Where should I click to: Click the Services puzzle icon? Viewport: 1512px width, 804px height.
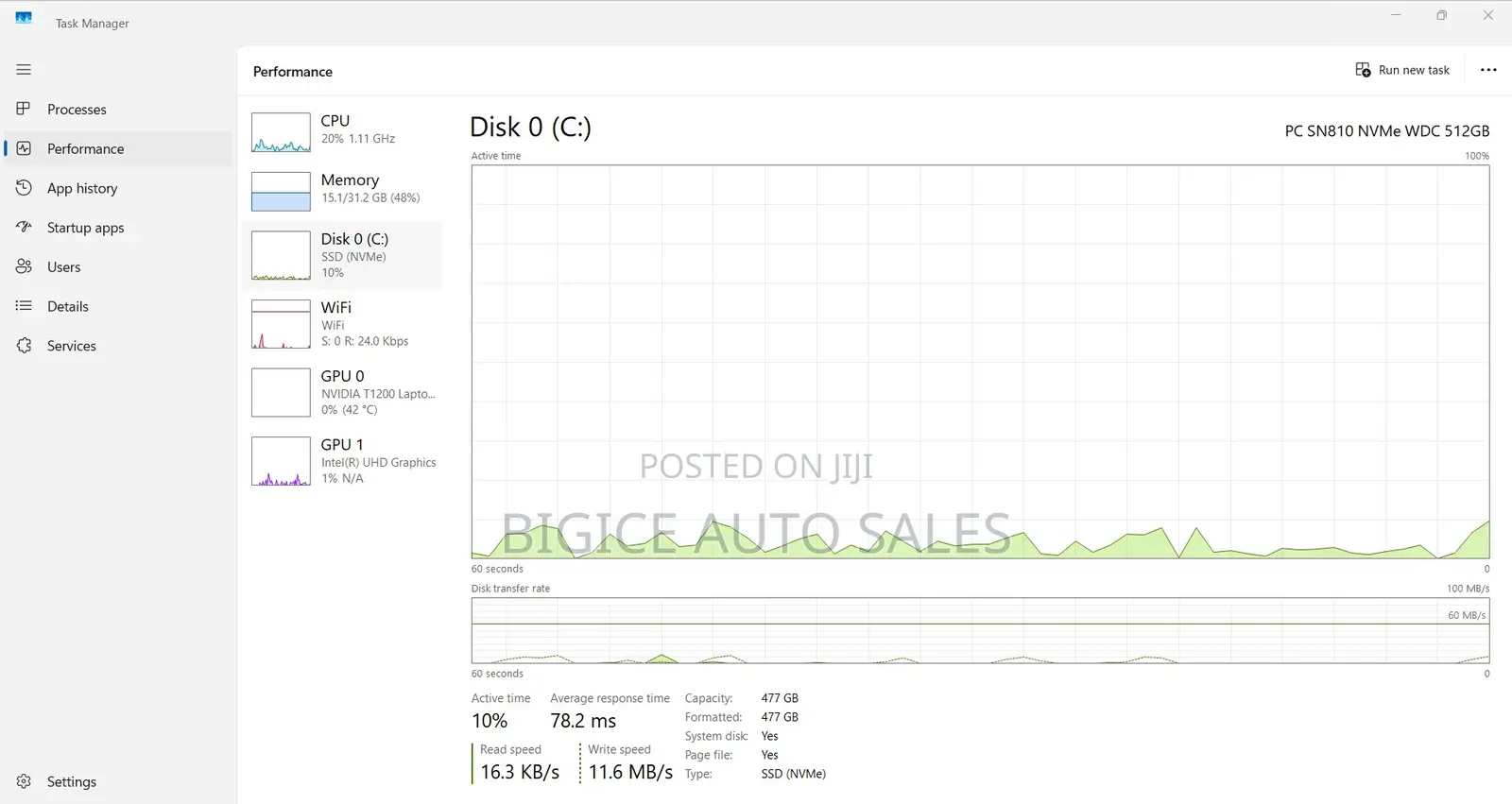click(24, 346)
